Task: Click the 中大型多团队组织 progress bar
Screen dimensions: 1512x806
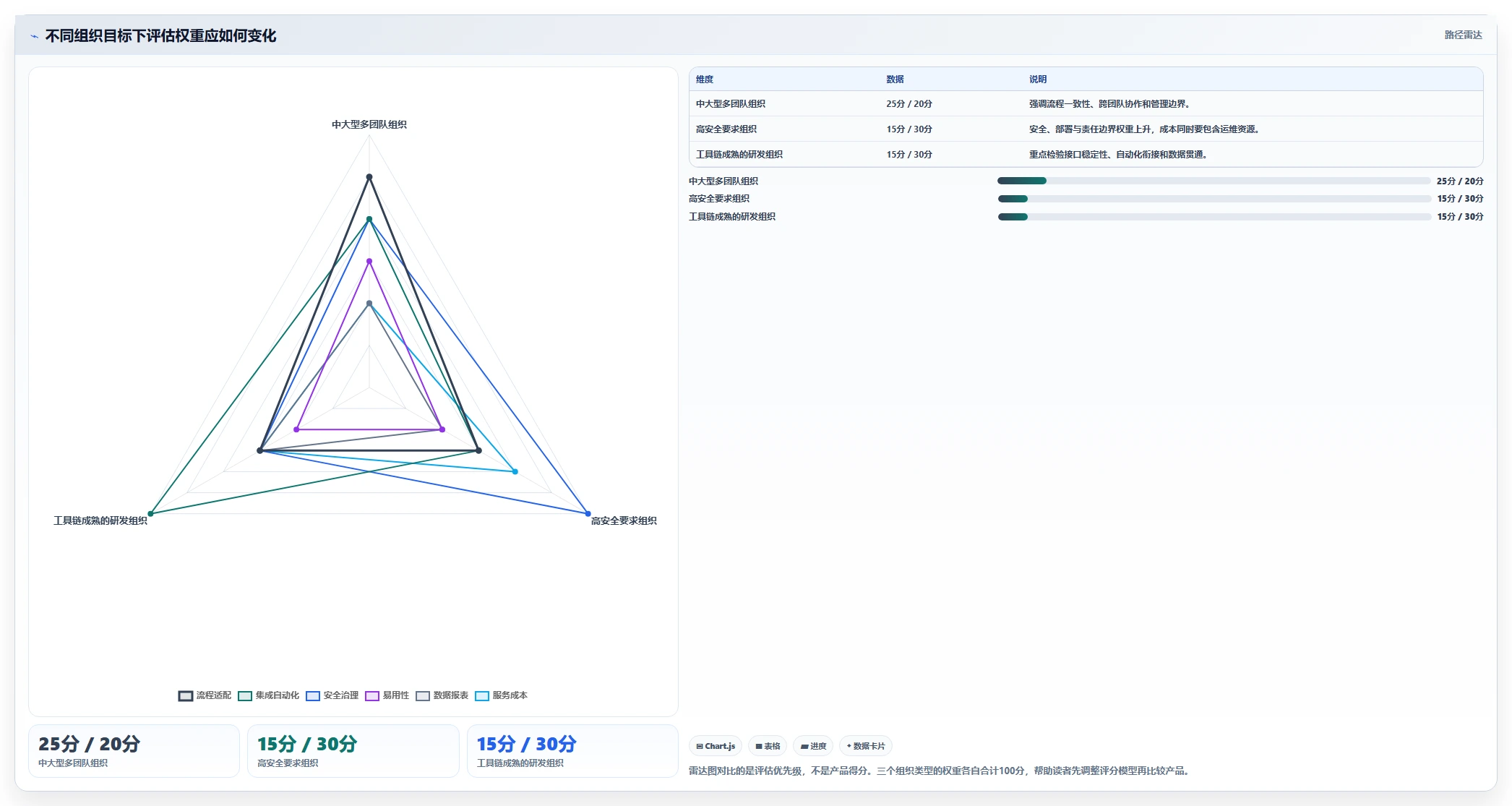Action: click(x=1214, y=181)
